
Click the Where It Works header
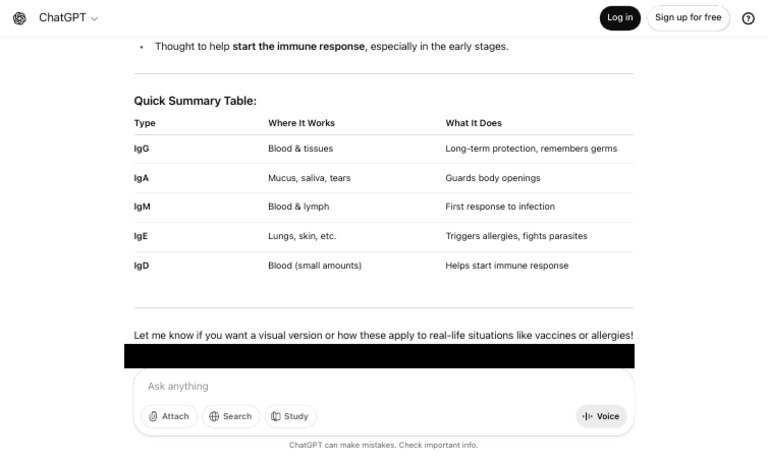coord(301,123)
